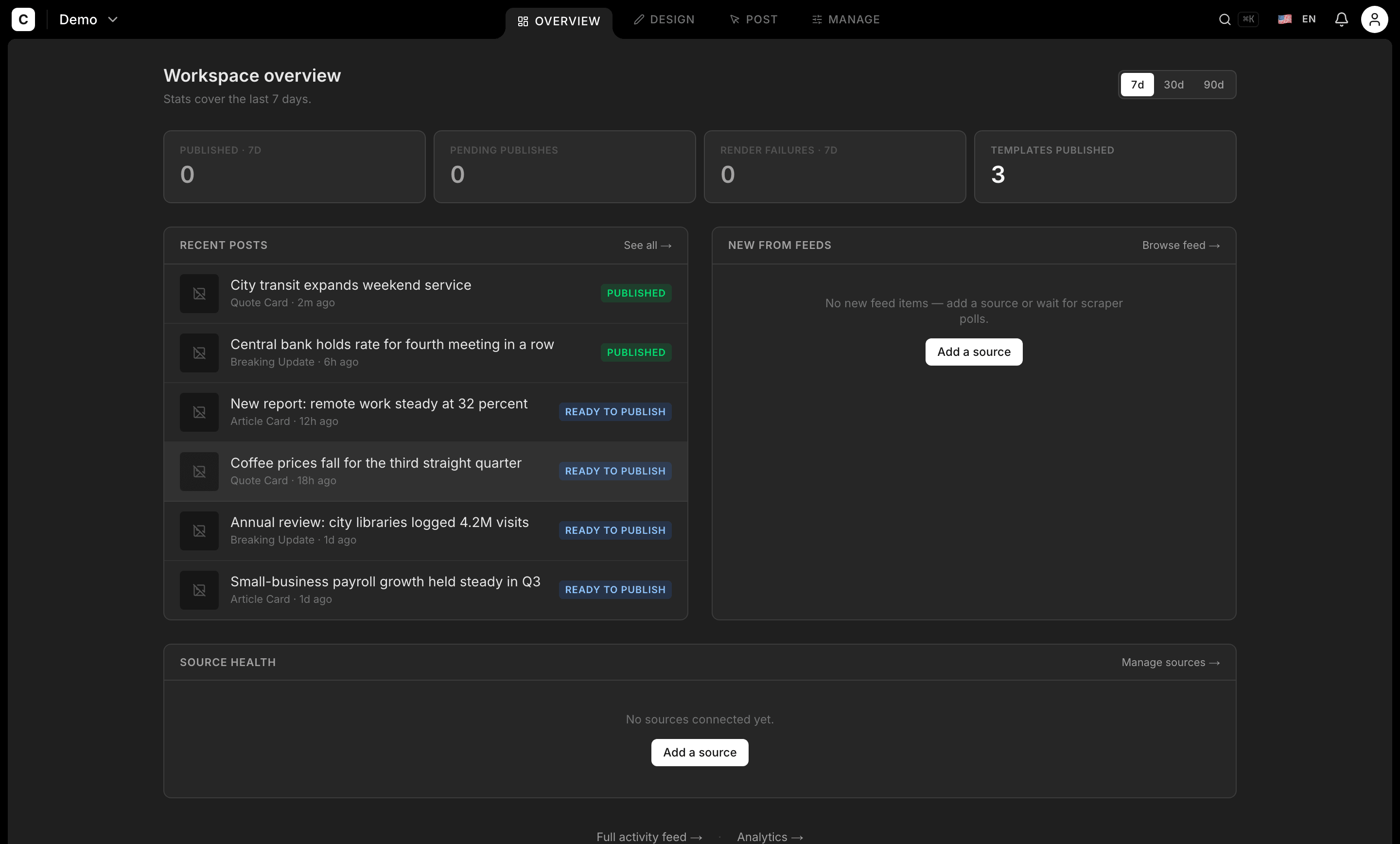Screen dimensions: 1400x844
Task: Click the C app logo
Action: click(23, 19)
